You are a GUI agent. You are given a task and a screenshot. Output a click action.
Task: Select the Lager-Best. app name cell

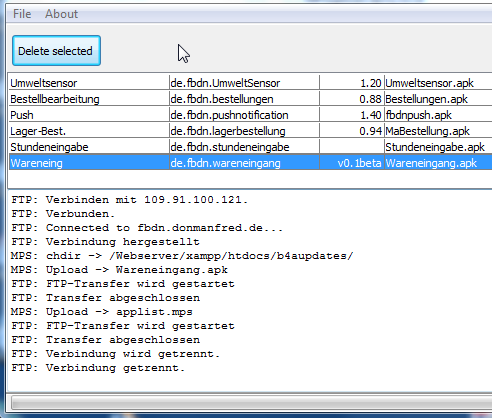tap(89, 131)
